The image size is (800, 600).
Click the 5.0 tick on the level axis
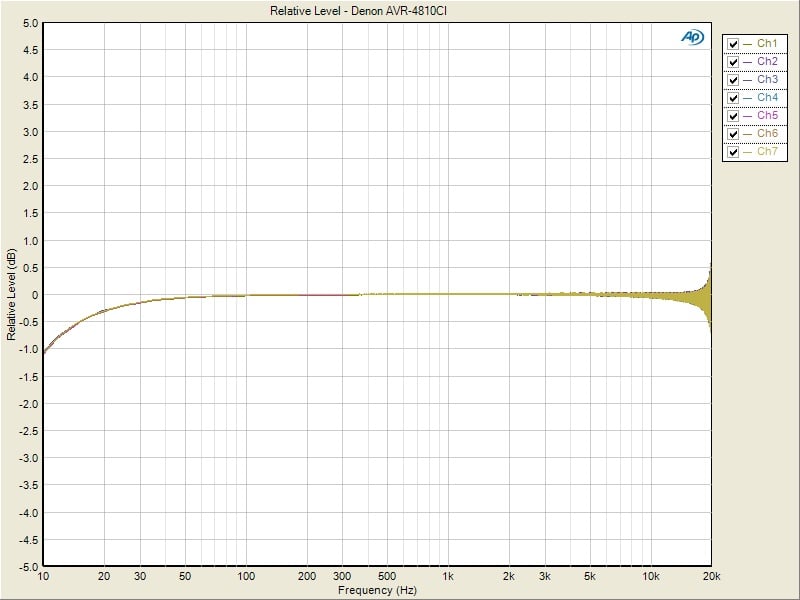(30, 23)
